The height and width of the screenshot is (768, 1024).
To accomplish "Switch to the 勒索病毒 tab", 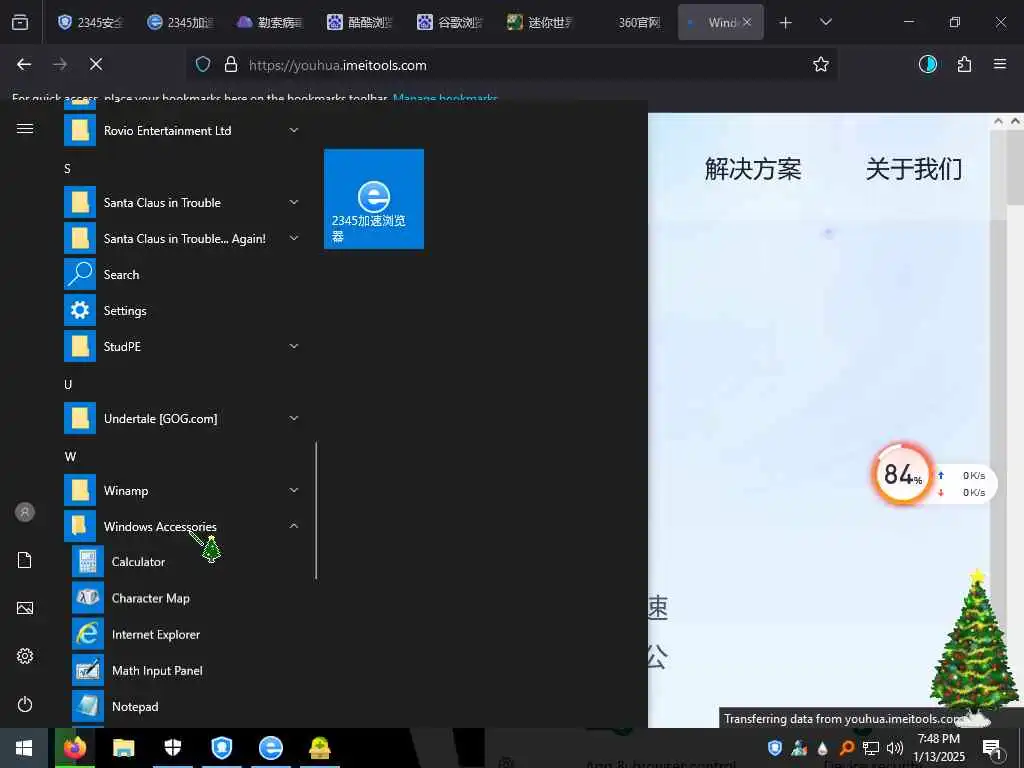I will [271, 22].
